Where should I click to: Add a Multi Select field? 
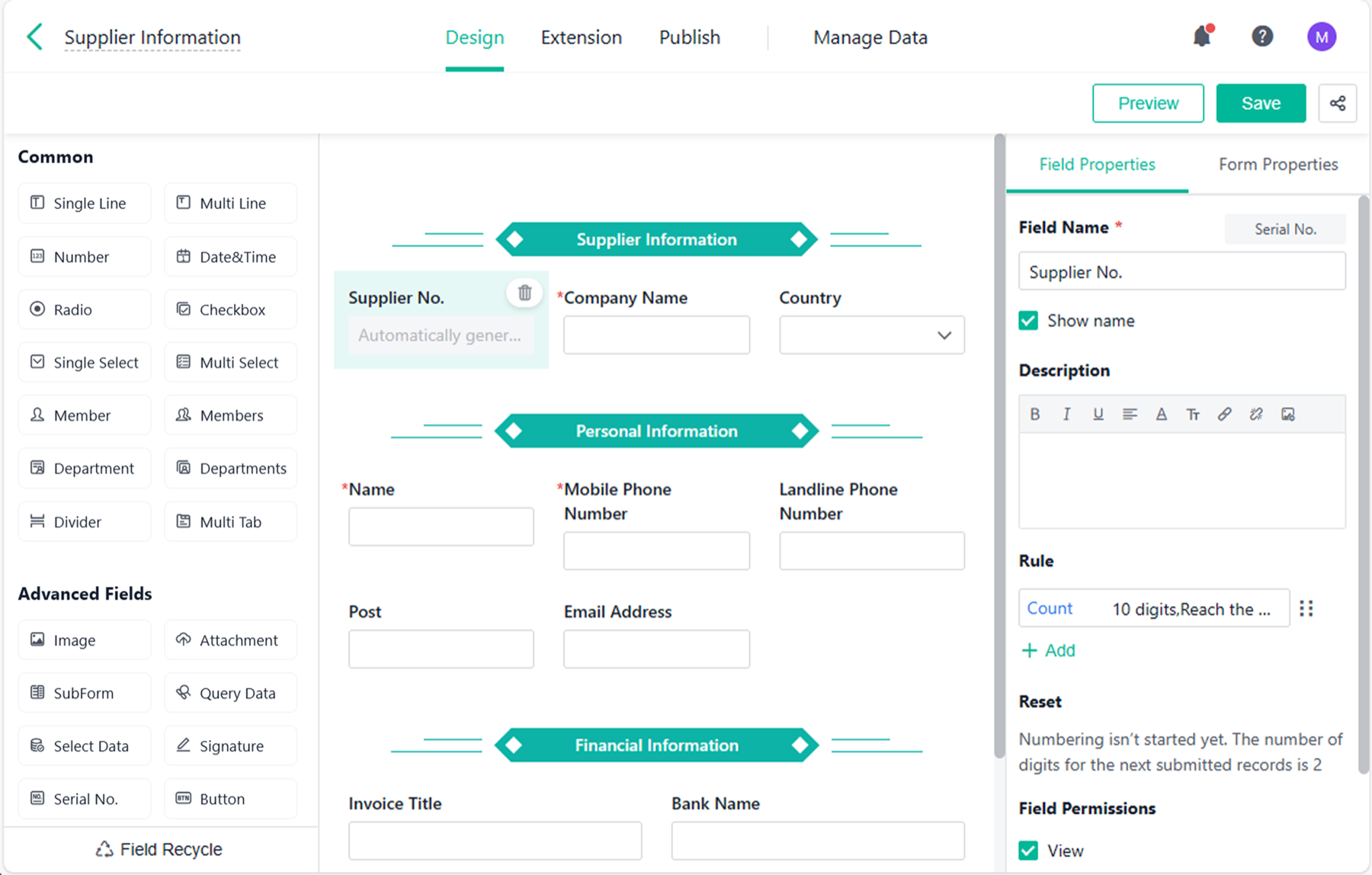pyautogui.click(x=231, y=362)
